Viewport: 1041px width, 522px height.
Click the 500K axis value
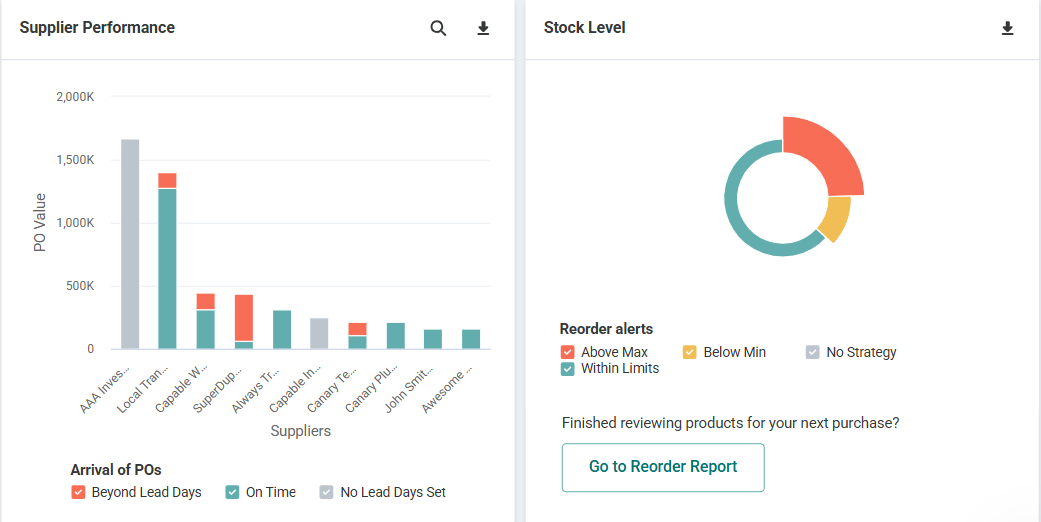point(80,286)
